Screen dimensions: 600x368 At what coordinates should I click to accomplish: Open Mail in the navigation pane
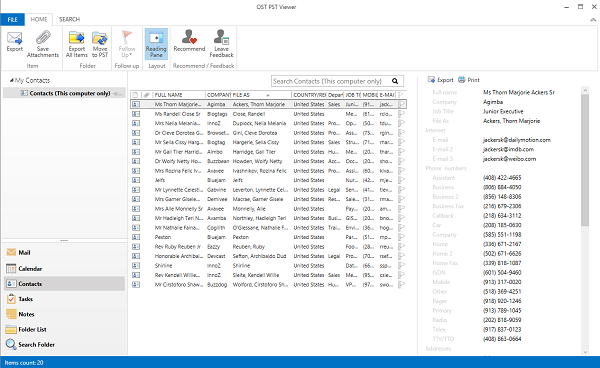pyautogui.click(x=64, y=252)
